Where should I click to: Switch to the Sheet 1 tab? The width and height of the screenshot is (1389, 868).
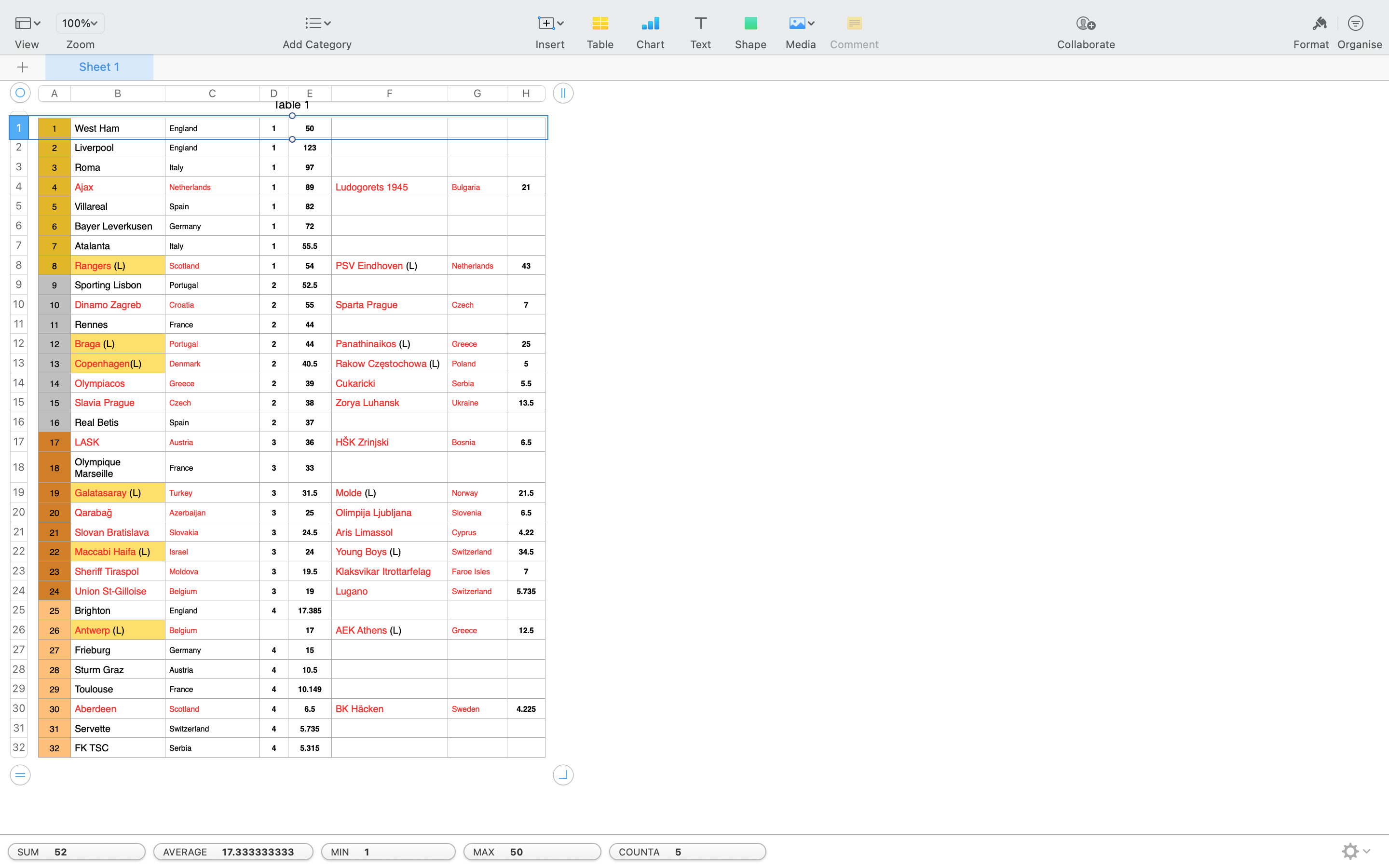(x=99, y=67)
